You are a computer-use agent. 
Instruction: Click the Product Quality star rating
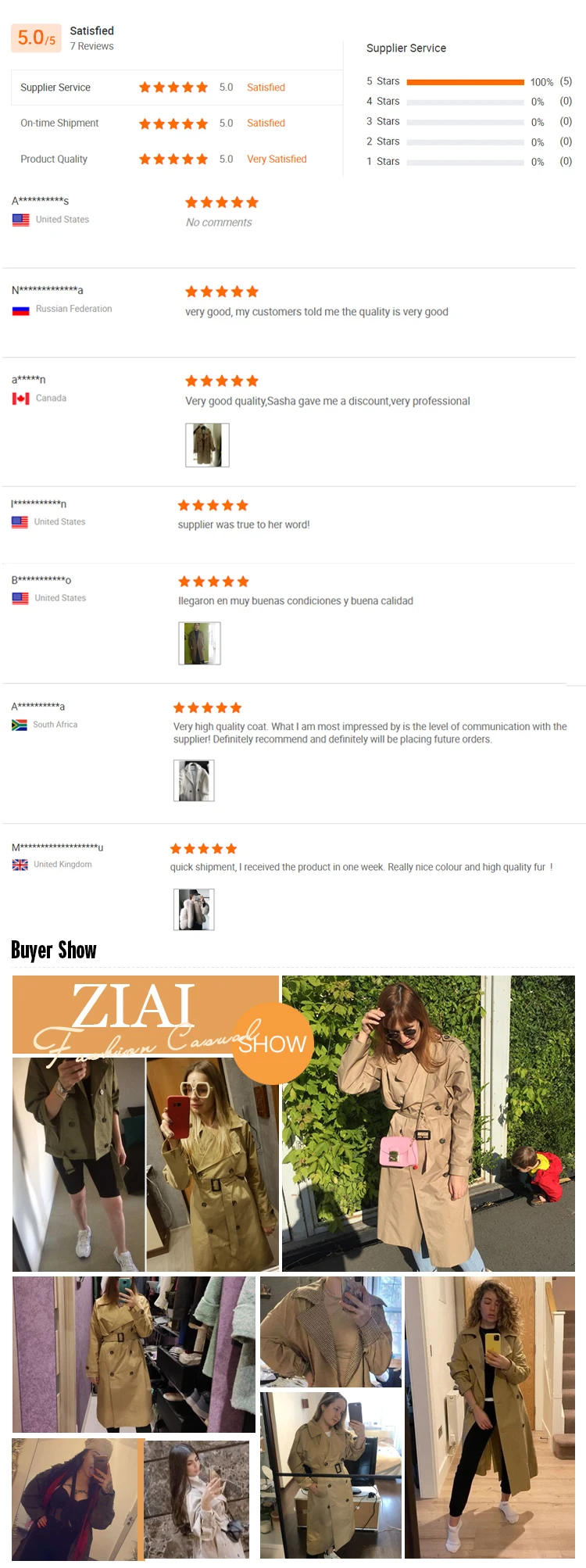[173, 159]
